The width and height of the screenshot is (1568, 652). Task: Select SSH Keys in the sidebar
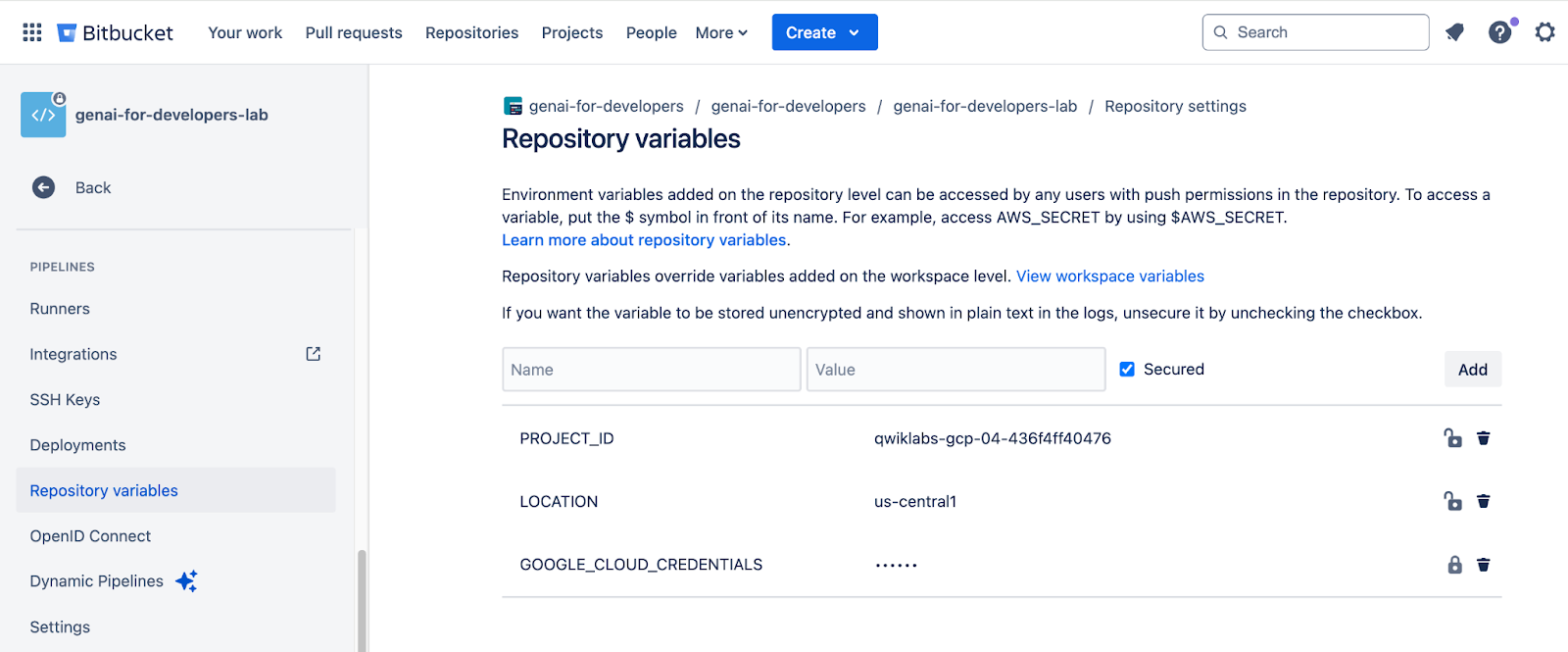pos(65,400)
